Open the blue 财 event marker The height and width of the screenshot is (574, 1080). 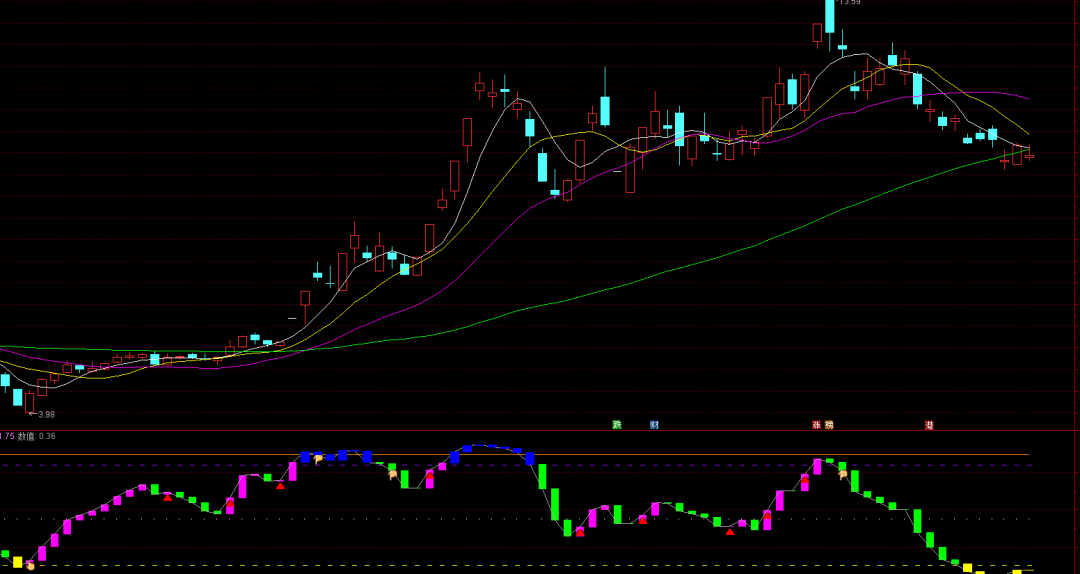click(654, 424)
